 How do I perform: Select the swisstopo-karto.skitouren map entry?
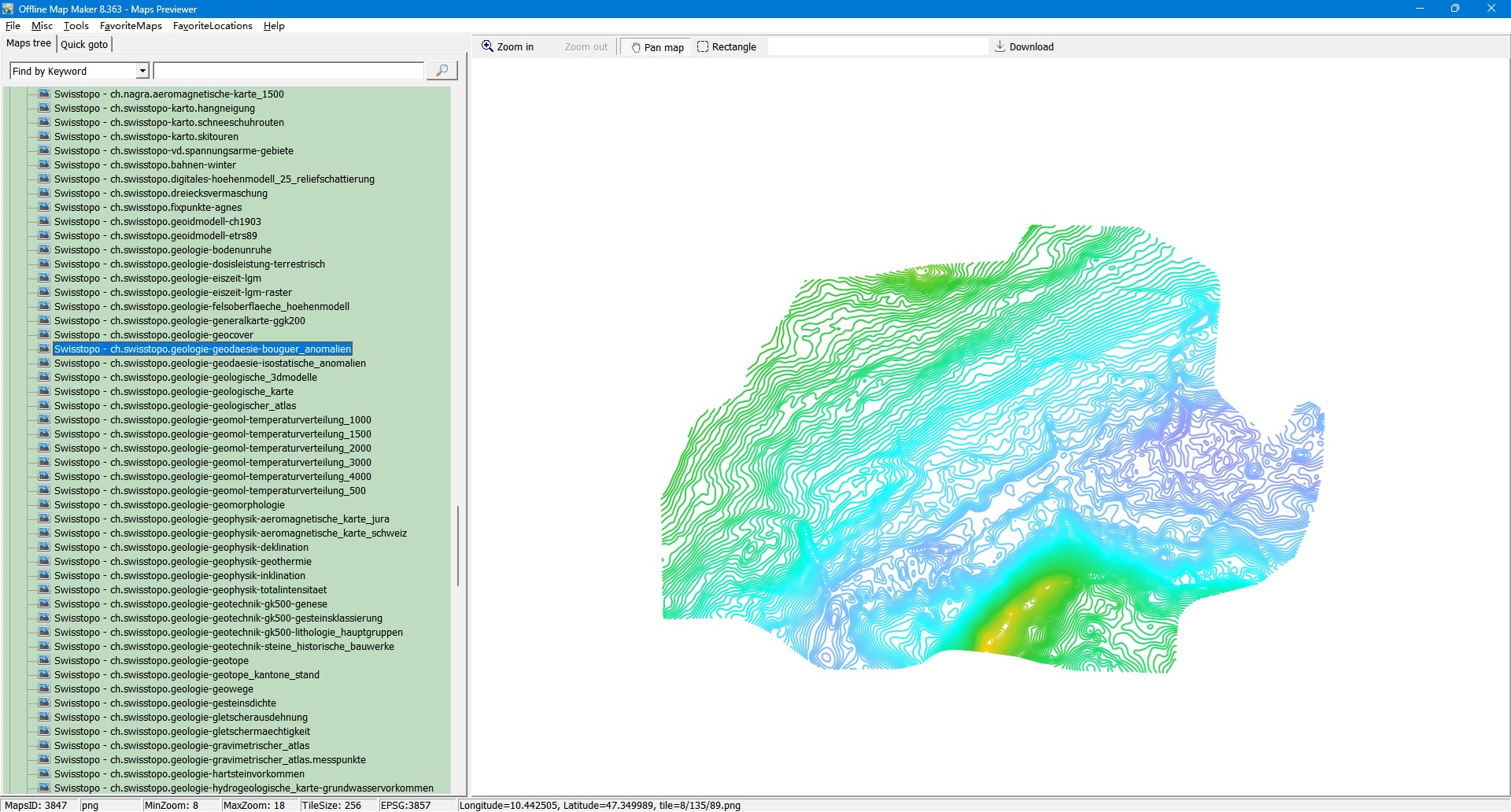pos(146,137)
